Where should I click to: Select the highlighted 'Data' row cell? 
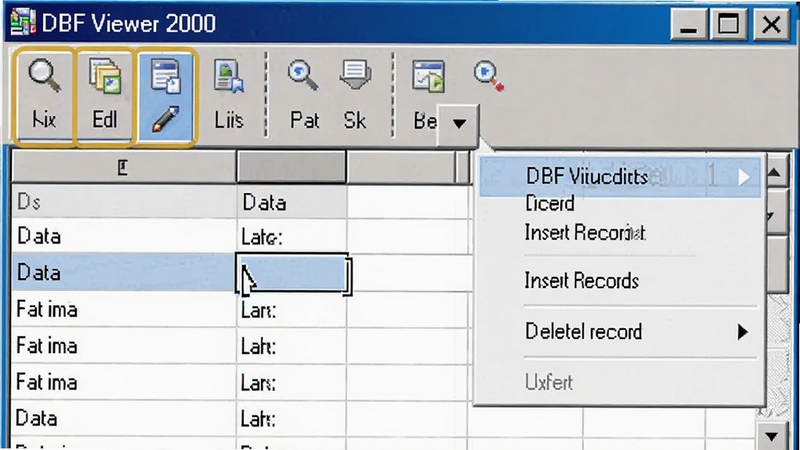click(123, 272)
